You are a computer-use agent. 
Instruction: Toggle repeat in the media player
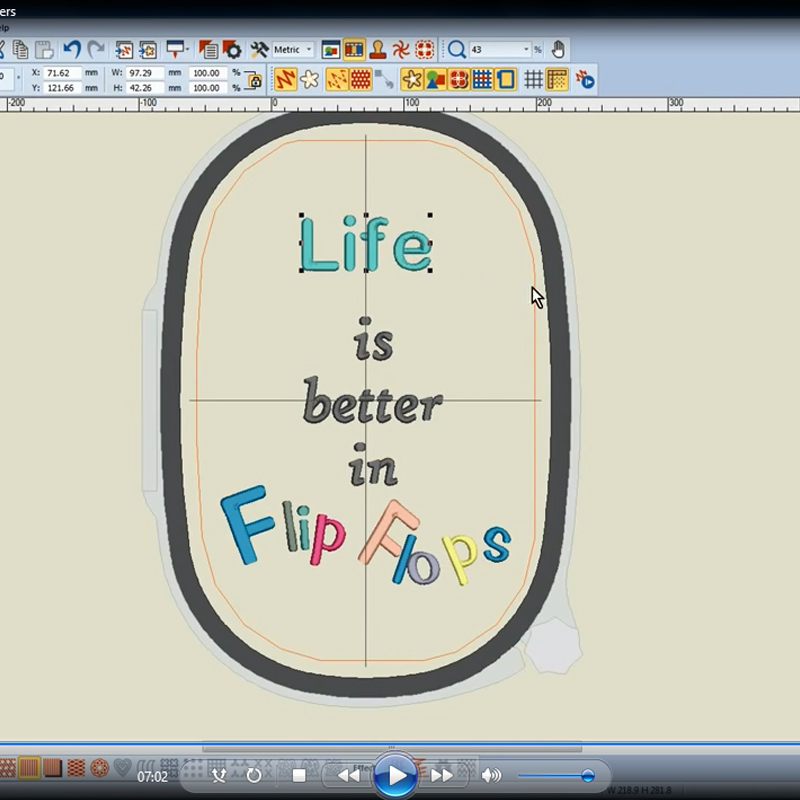pos(254,776)
